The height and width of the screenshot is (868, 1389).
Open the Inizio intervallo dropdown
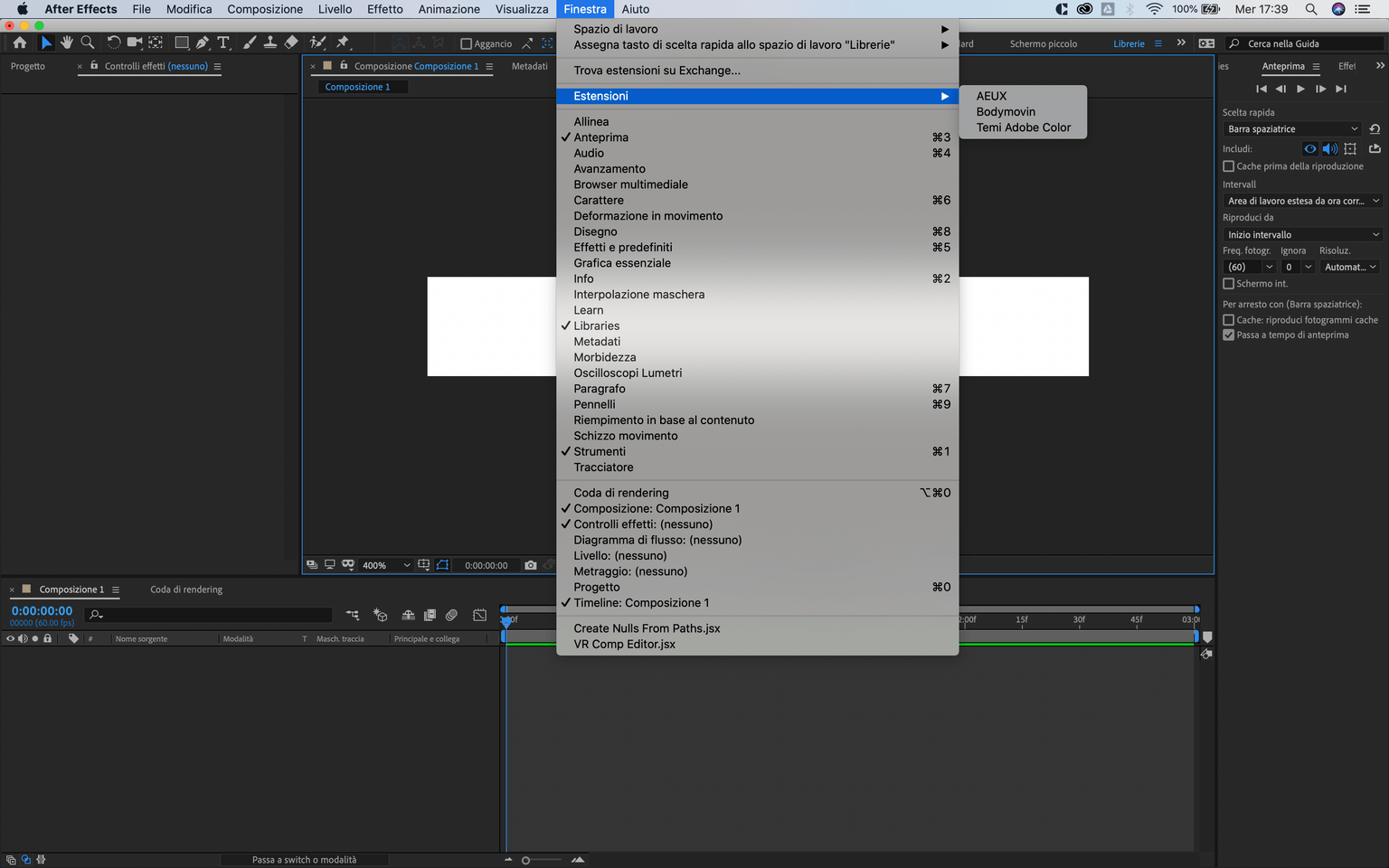click(1302, 234)
